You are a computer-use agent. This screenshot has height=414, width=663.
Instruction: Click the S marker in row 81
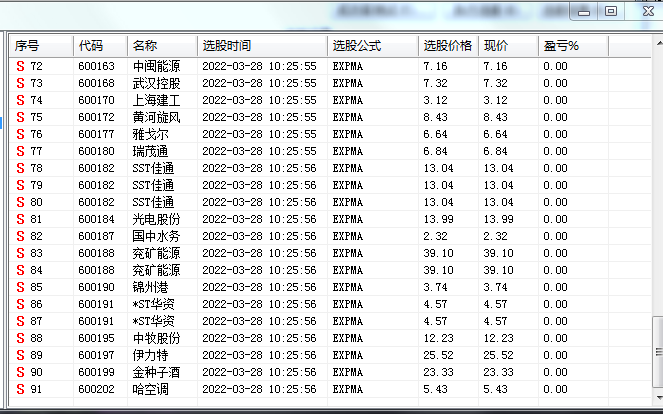tap(20, 219)
